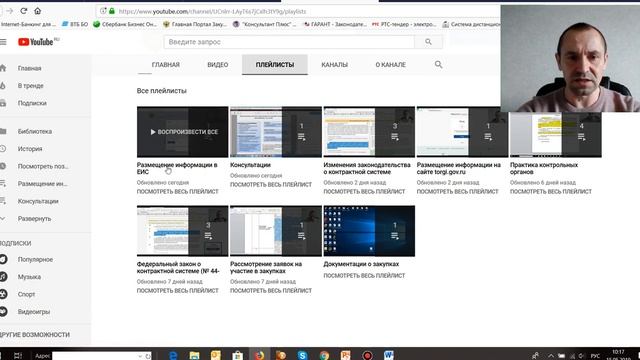Screen dimensions: 640x360
Task: Switch to the КАНАЛЫ channel tab
Action: click(335, 64)
